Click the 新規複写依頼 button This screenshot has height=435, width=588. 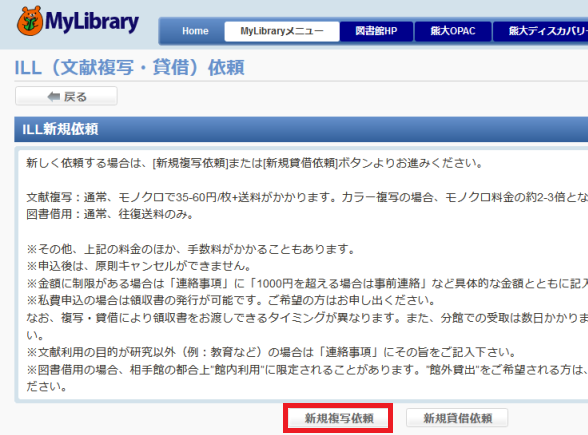(339, 418)
